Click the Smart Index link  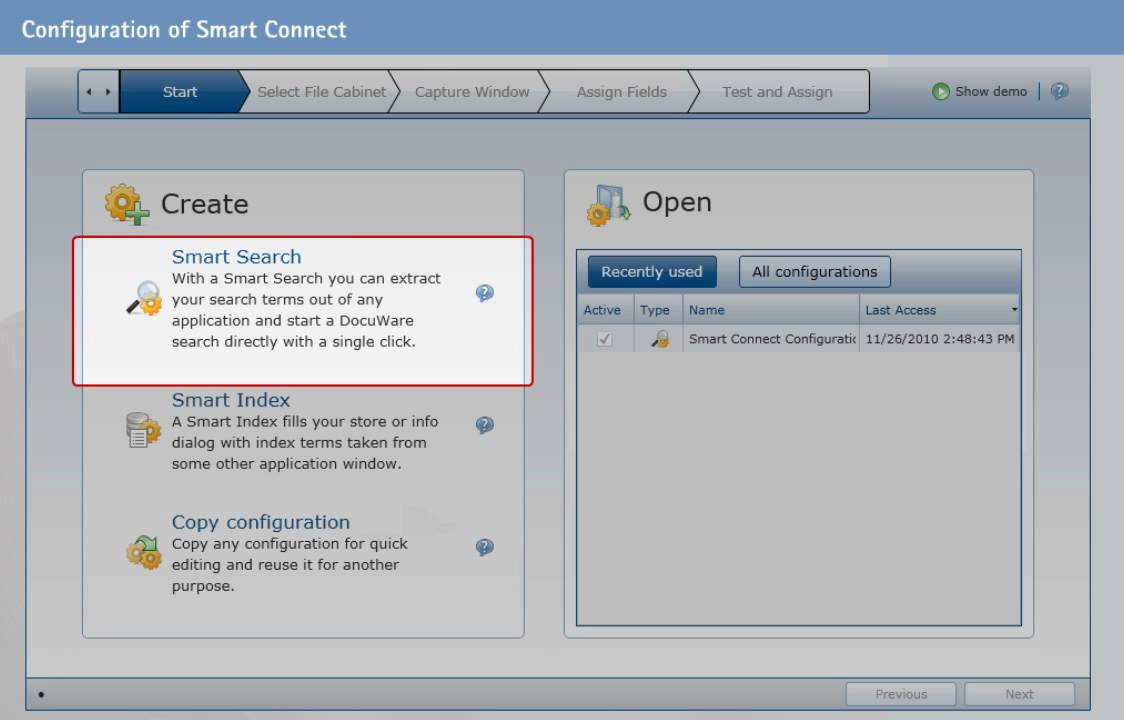coord(231,400)
